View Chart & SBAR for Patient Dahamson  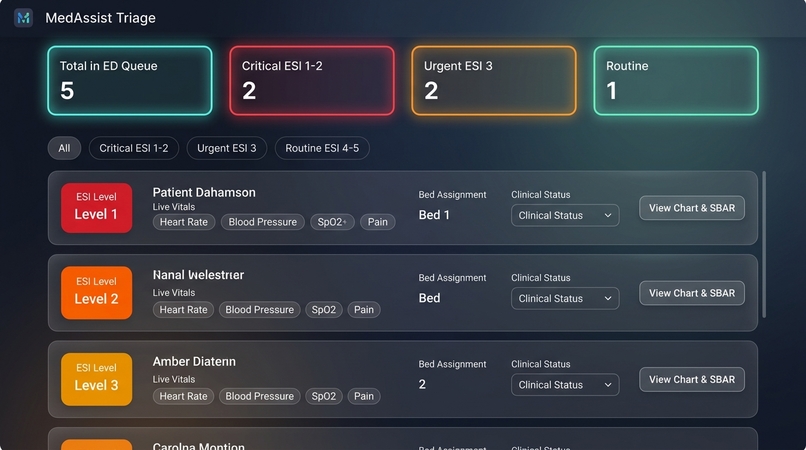[x=692, y=208]
